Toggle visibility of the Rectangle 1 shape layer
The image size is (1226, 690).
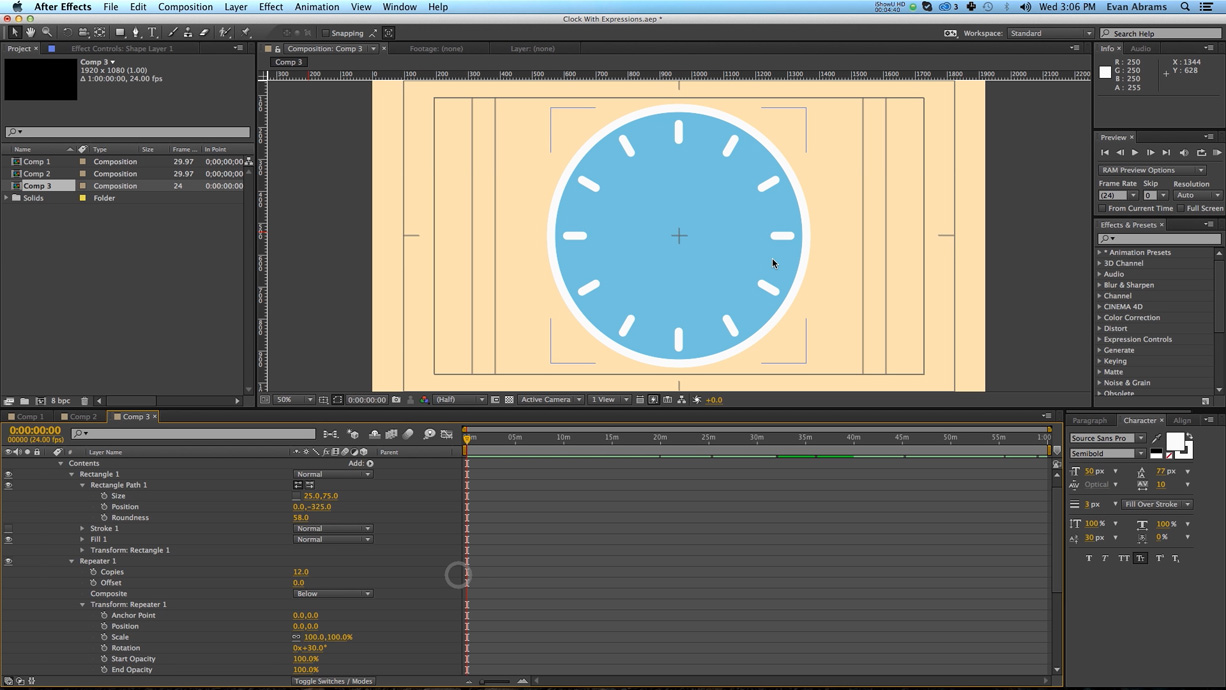click(9, 474)
